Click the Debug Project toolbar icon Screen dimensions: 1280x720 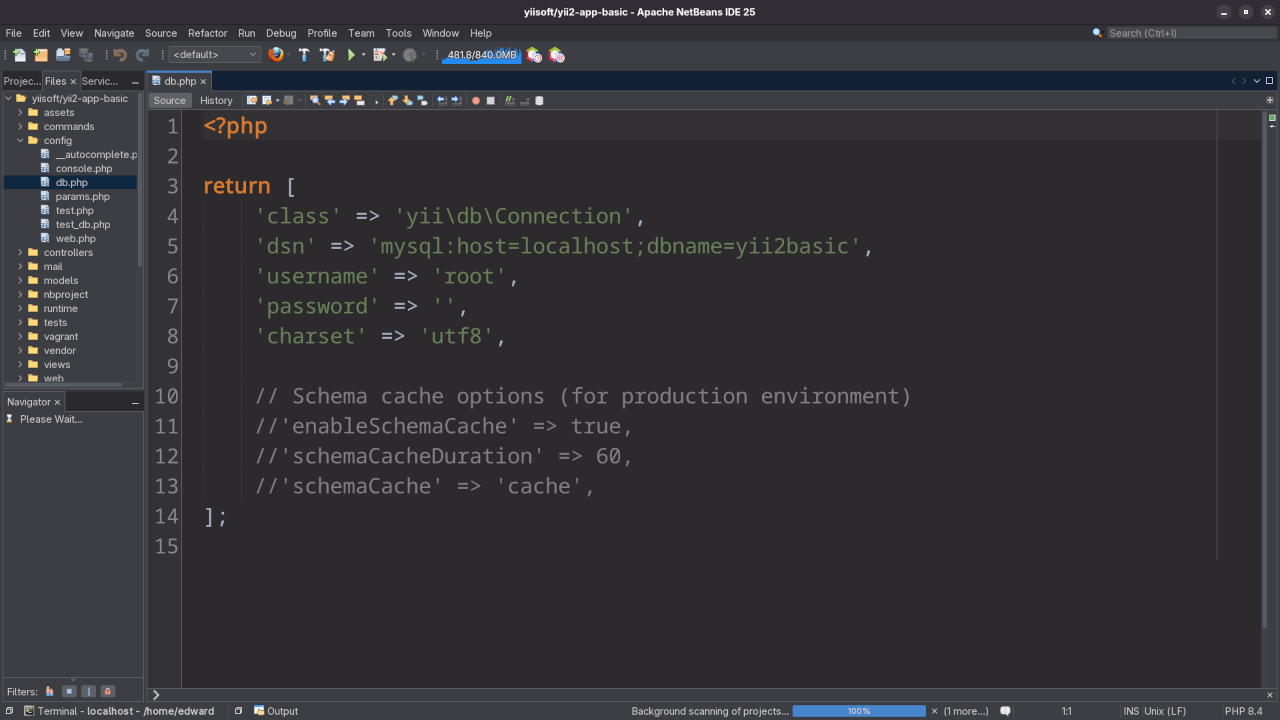pos(380,55)
